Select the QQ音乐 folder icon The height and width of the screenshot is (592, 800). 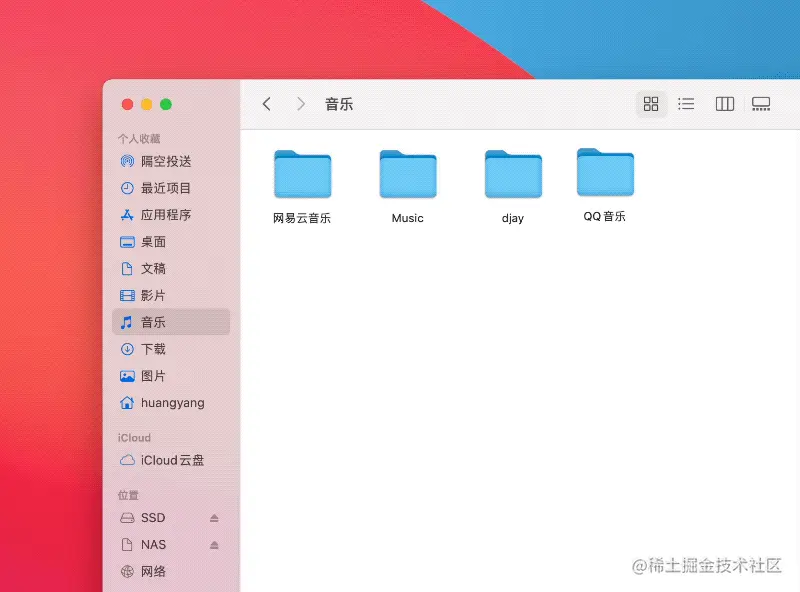605,172
